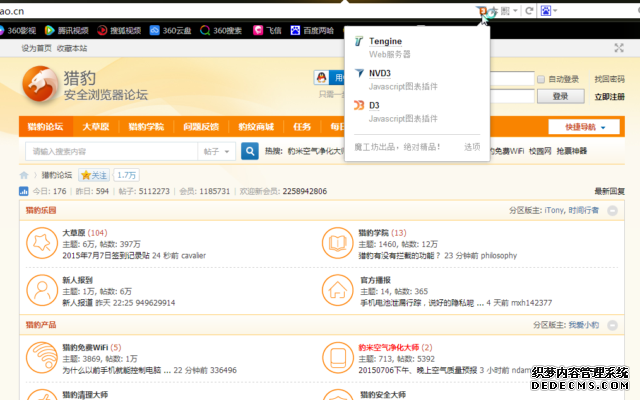Enable the 自动登录 checkbox

pos(541,79)
